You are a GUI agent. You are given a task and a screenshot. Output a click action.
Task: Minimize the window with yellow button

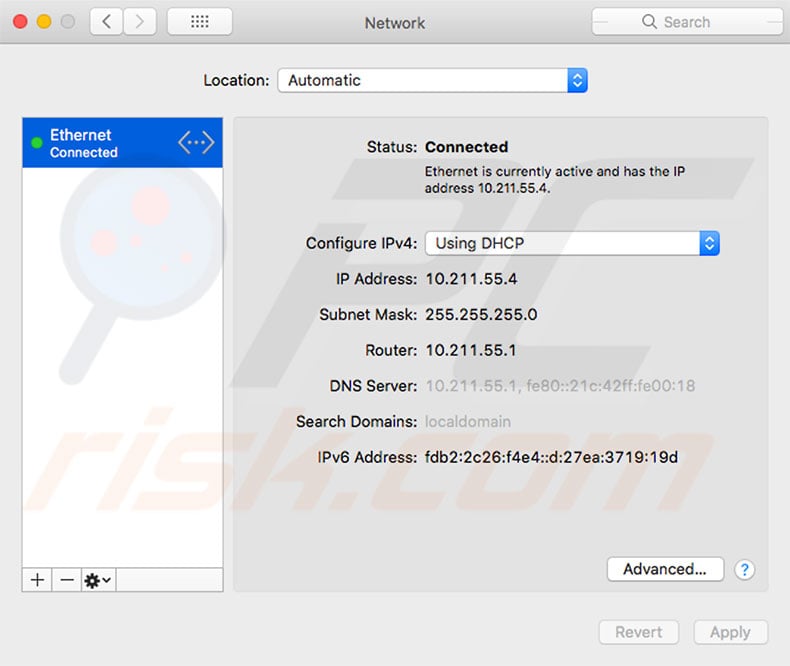(44, 22)
